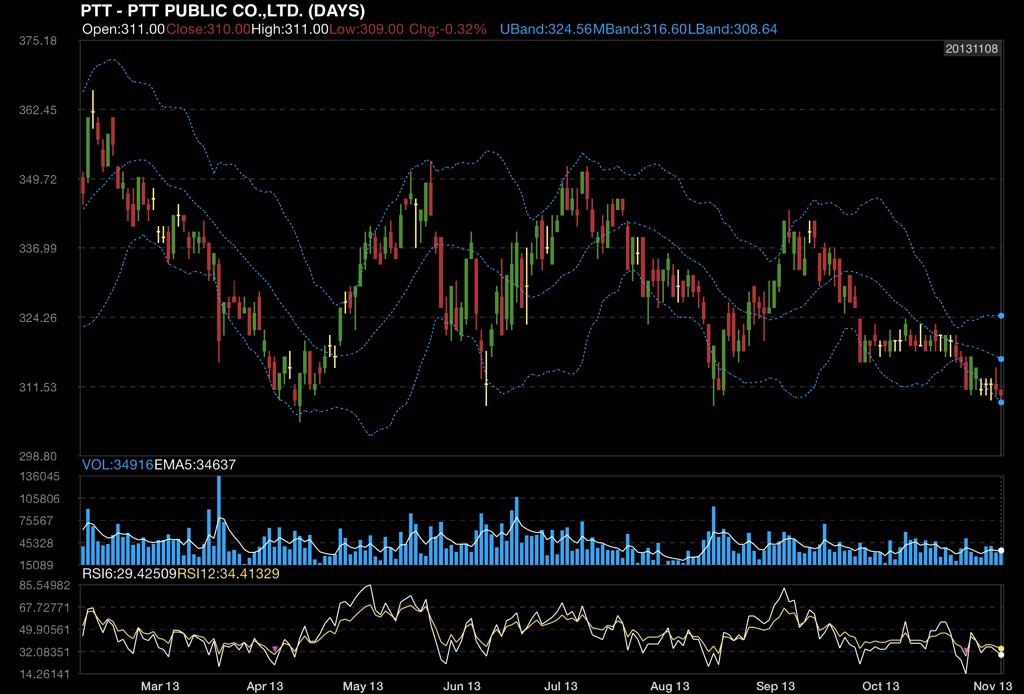Select the Low:309.00 value
The height and width of the screenshot is (694, 1024).
point(366,29)
